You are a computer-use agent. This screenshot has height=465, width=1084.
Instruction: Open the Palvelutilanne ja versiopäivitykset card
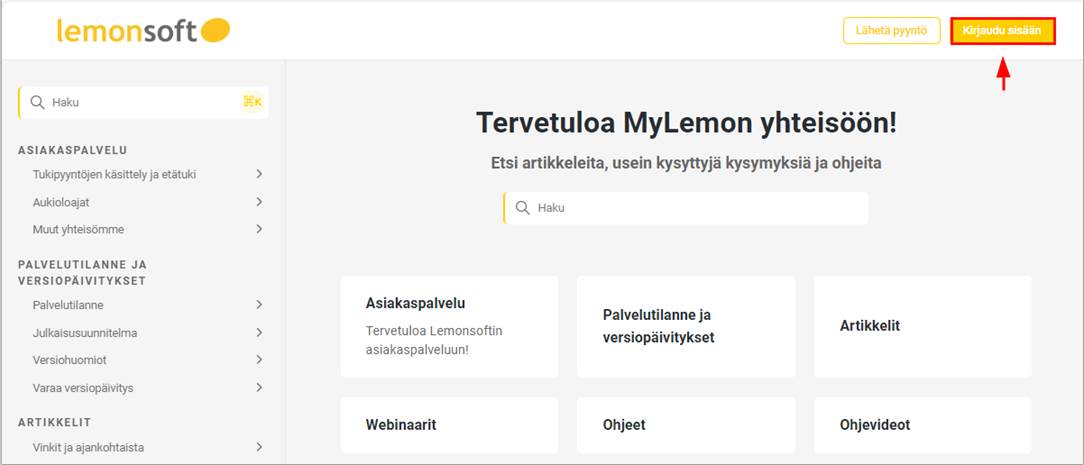(686, 327)
